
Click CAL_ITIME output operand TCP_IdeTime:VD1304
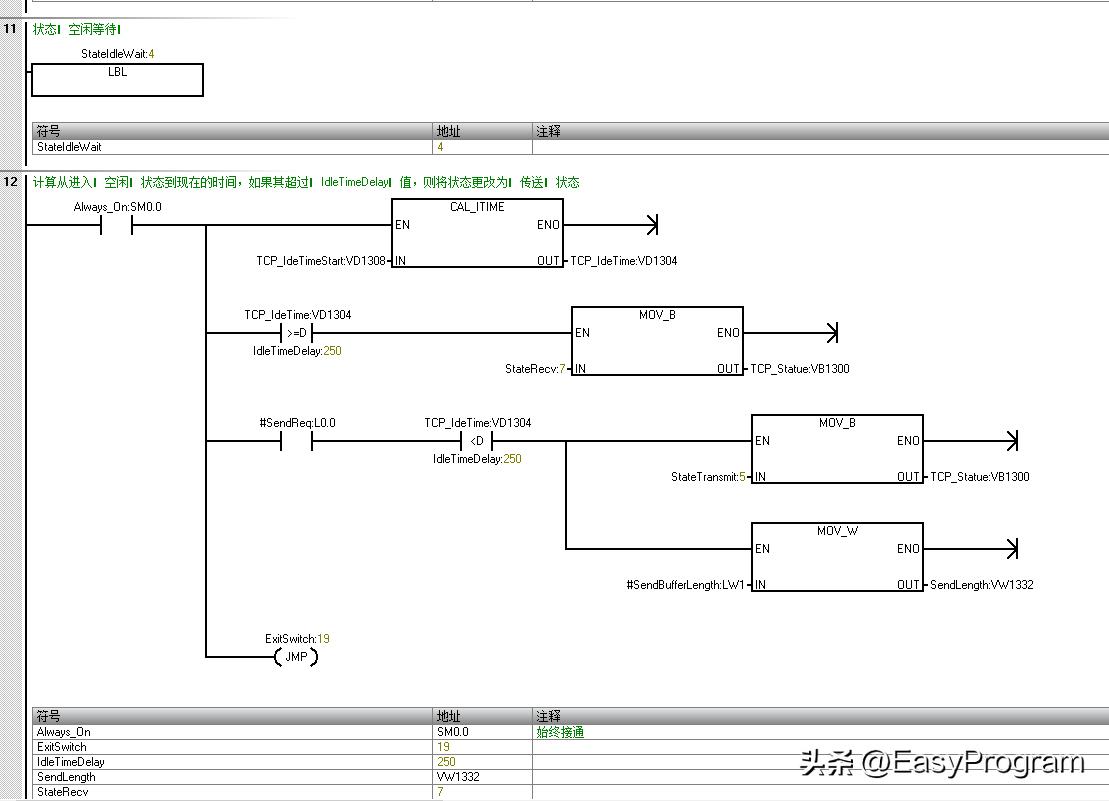point(624,261)
